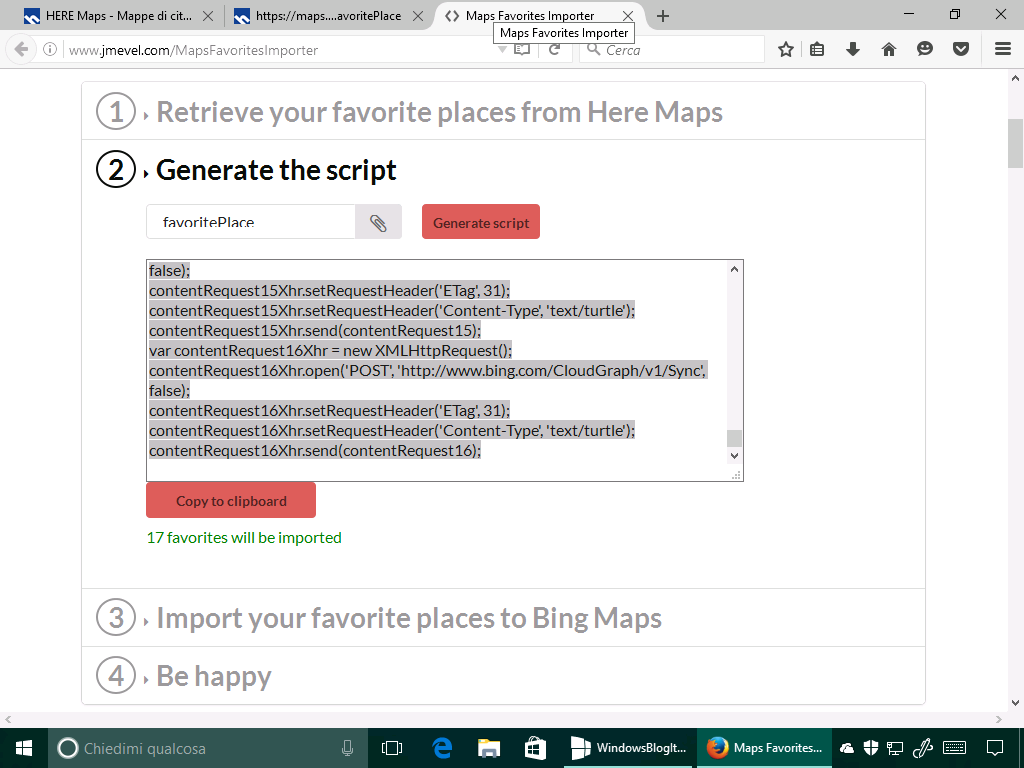
Task: Click the address bar URL
Action: tap(193, 50)
